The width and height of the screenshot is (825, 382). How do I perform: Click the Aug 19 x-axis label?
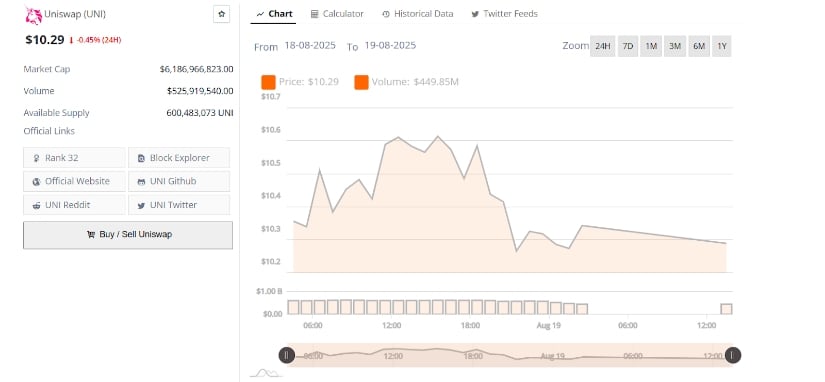pos(549,326)
